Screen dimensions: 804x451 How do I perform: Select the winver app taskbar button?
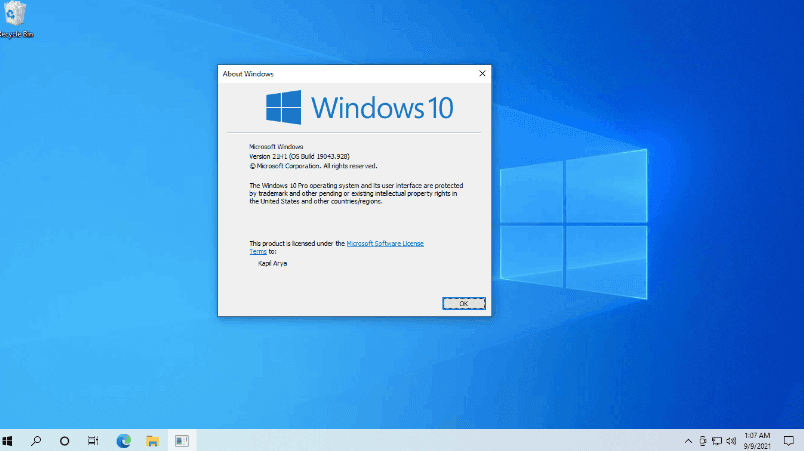[x=182, y=441]
